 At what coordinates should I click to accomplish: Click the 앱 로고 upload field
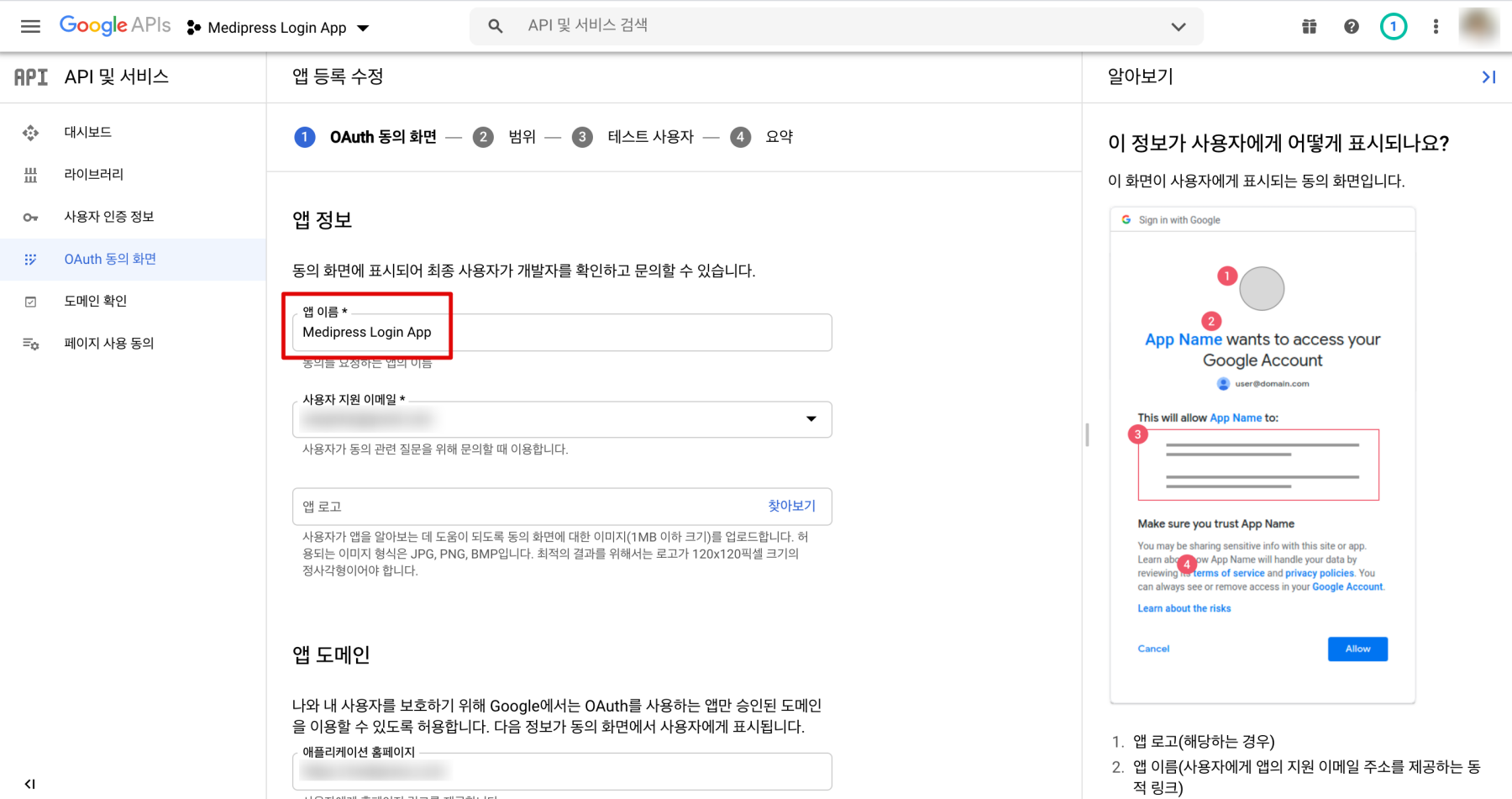(562, 507)
